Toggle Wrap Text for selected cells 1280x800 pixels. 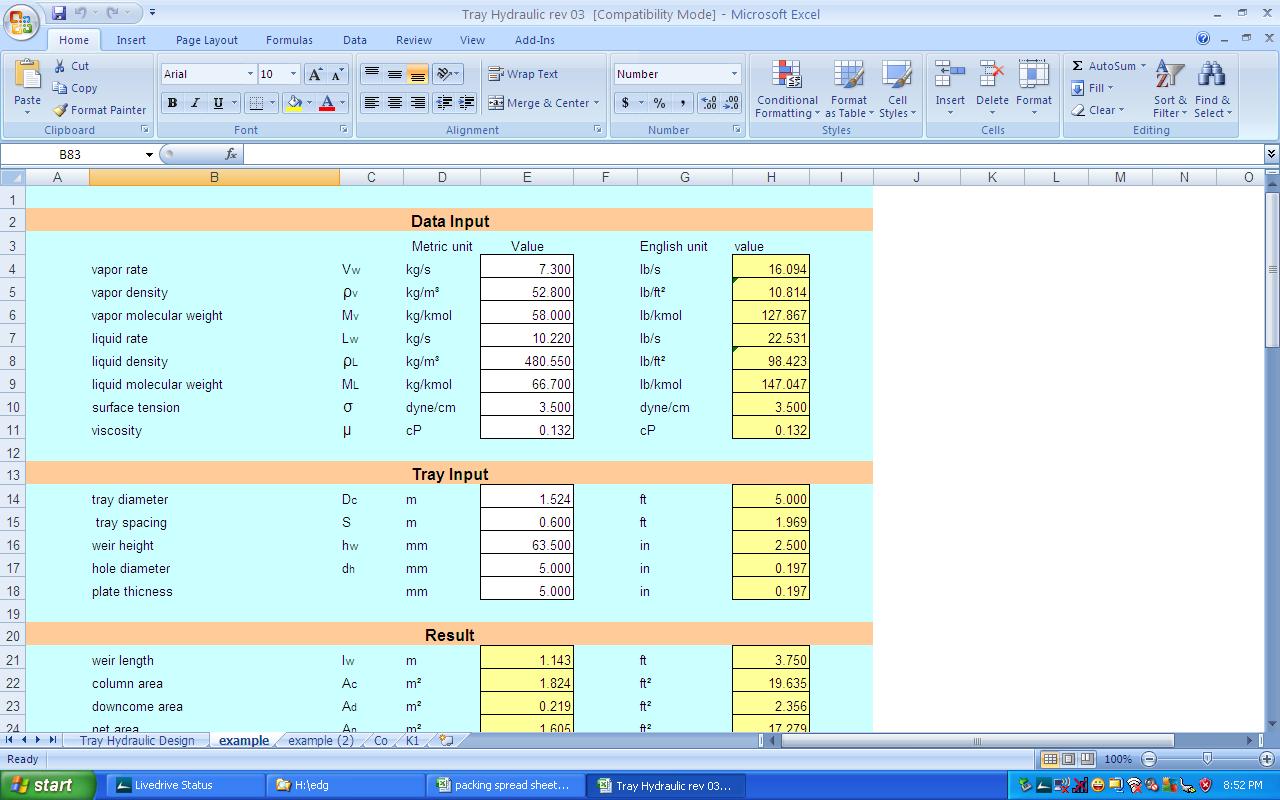(523, 74)
